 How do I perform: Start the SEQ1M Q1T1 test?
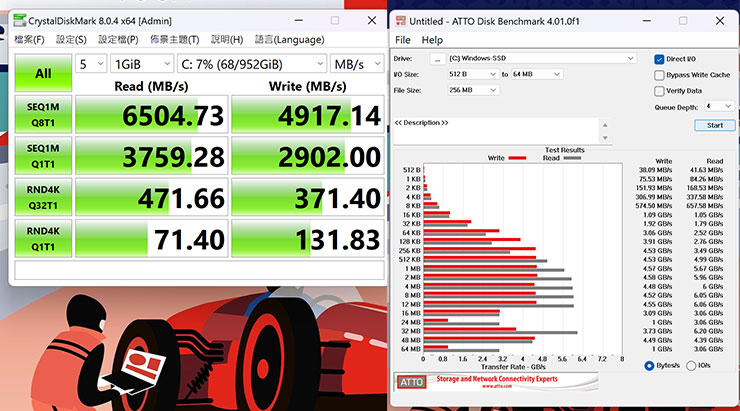[43, 156]
